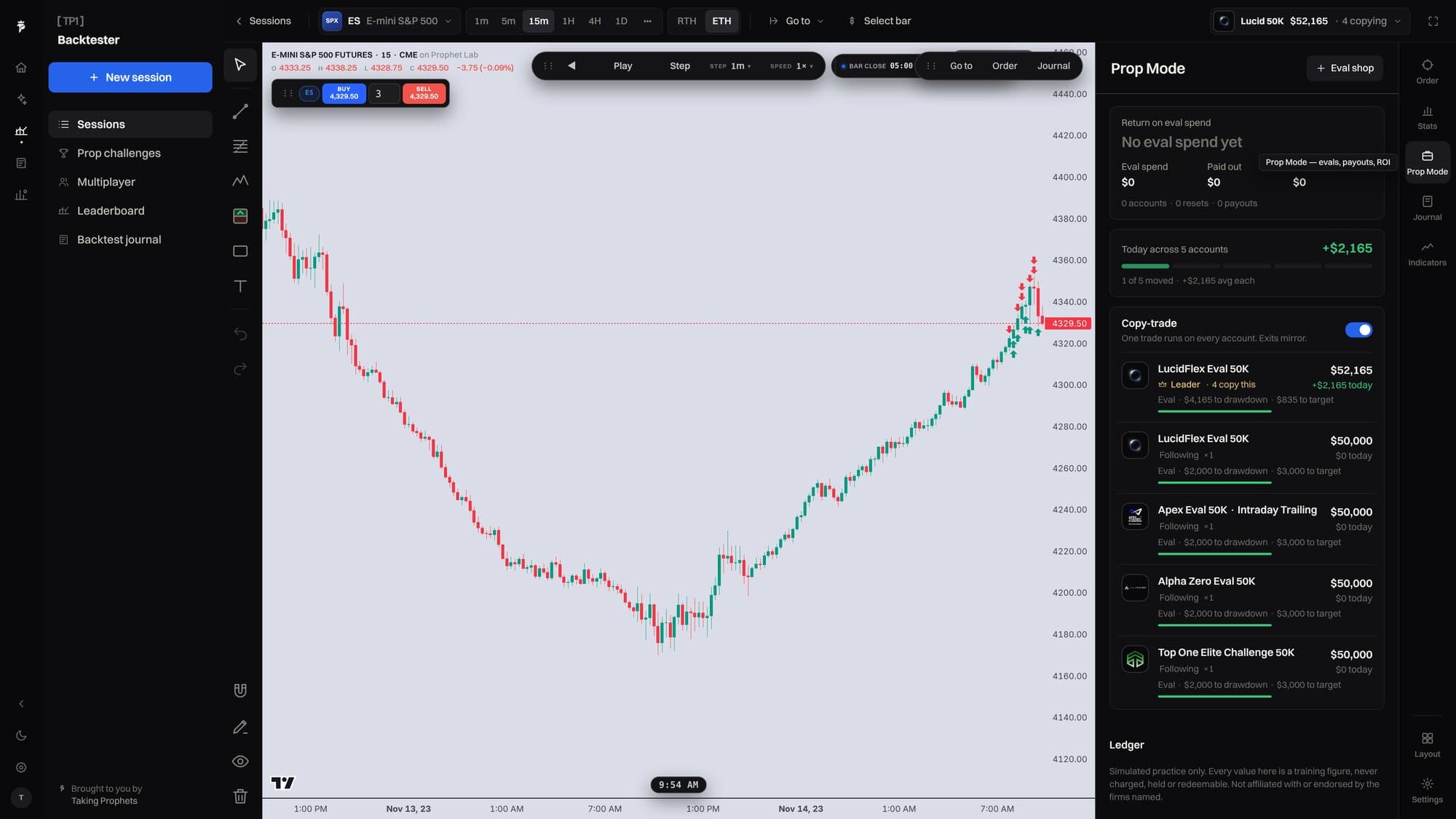Click the Play playback button
This screenshot has height=819, width=1456.
(x=622, y=66)
